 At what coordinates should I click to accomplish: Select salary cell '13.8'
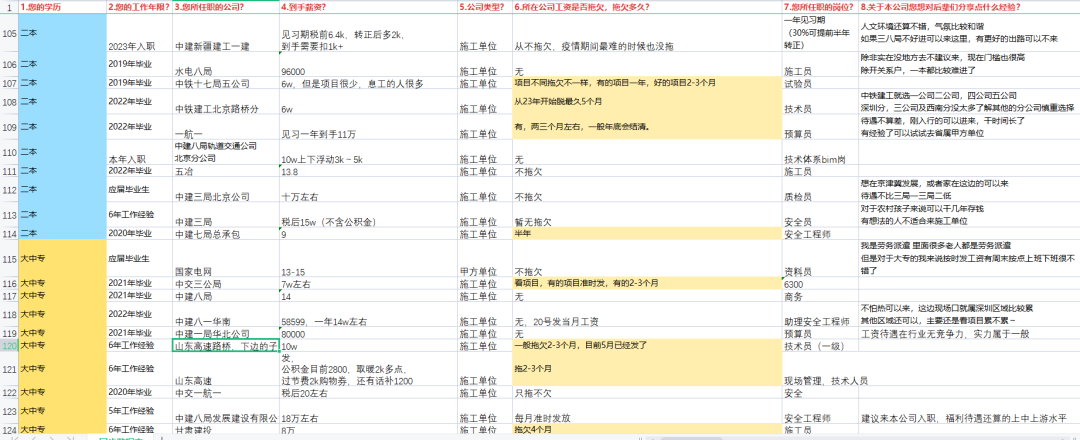368,171
